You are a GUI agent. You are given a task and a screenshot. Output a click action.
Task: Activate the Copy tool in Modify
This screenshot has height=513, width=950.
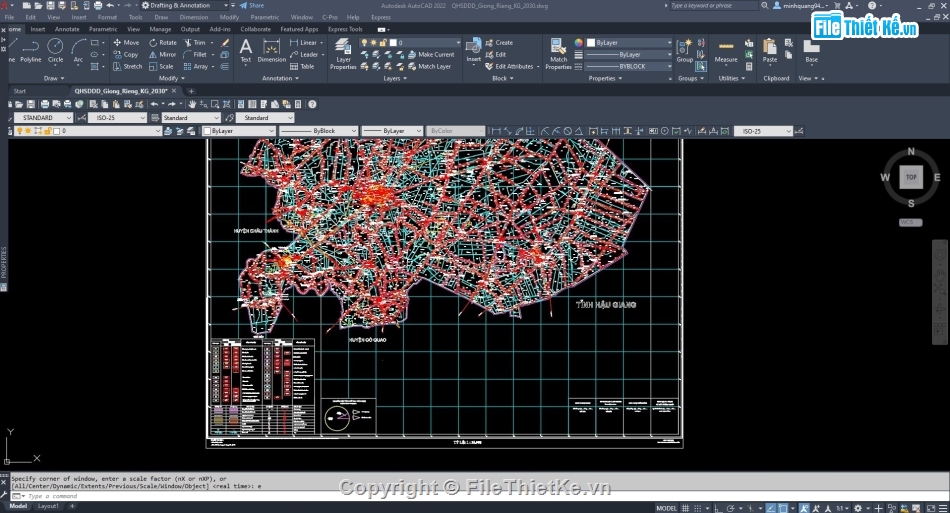[x=126, y=55]
